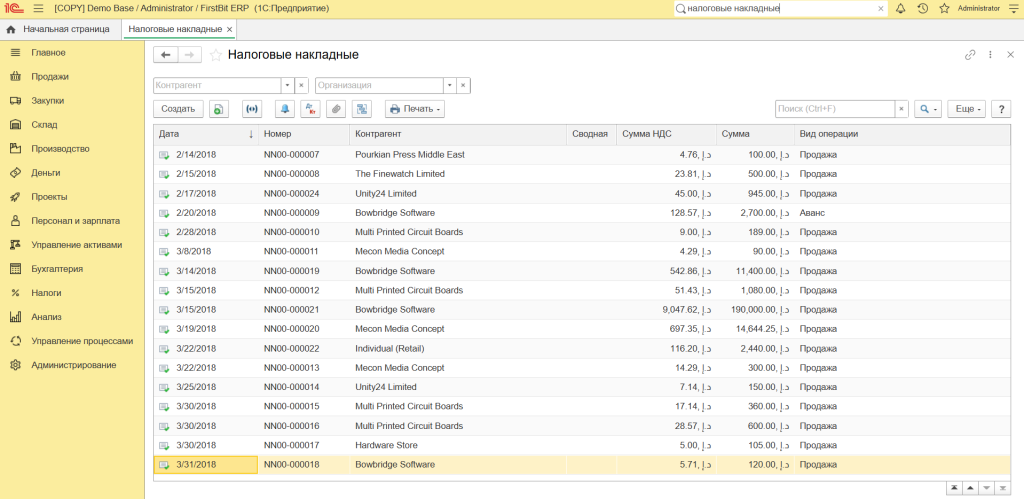Jump to the first list record arrow

click(954, 488)
